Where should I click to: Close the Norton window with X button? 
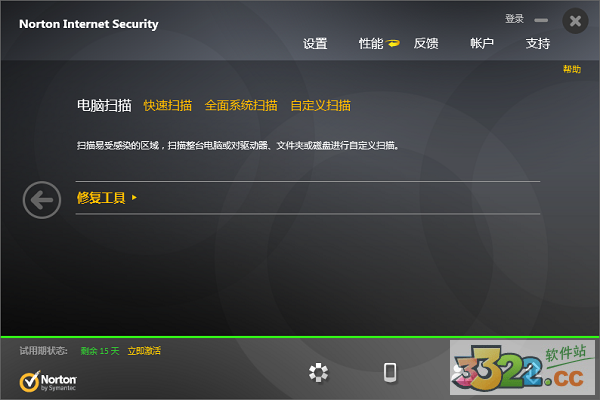tap(575, 21)
